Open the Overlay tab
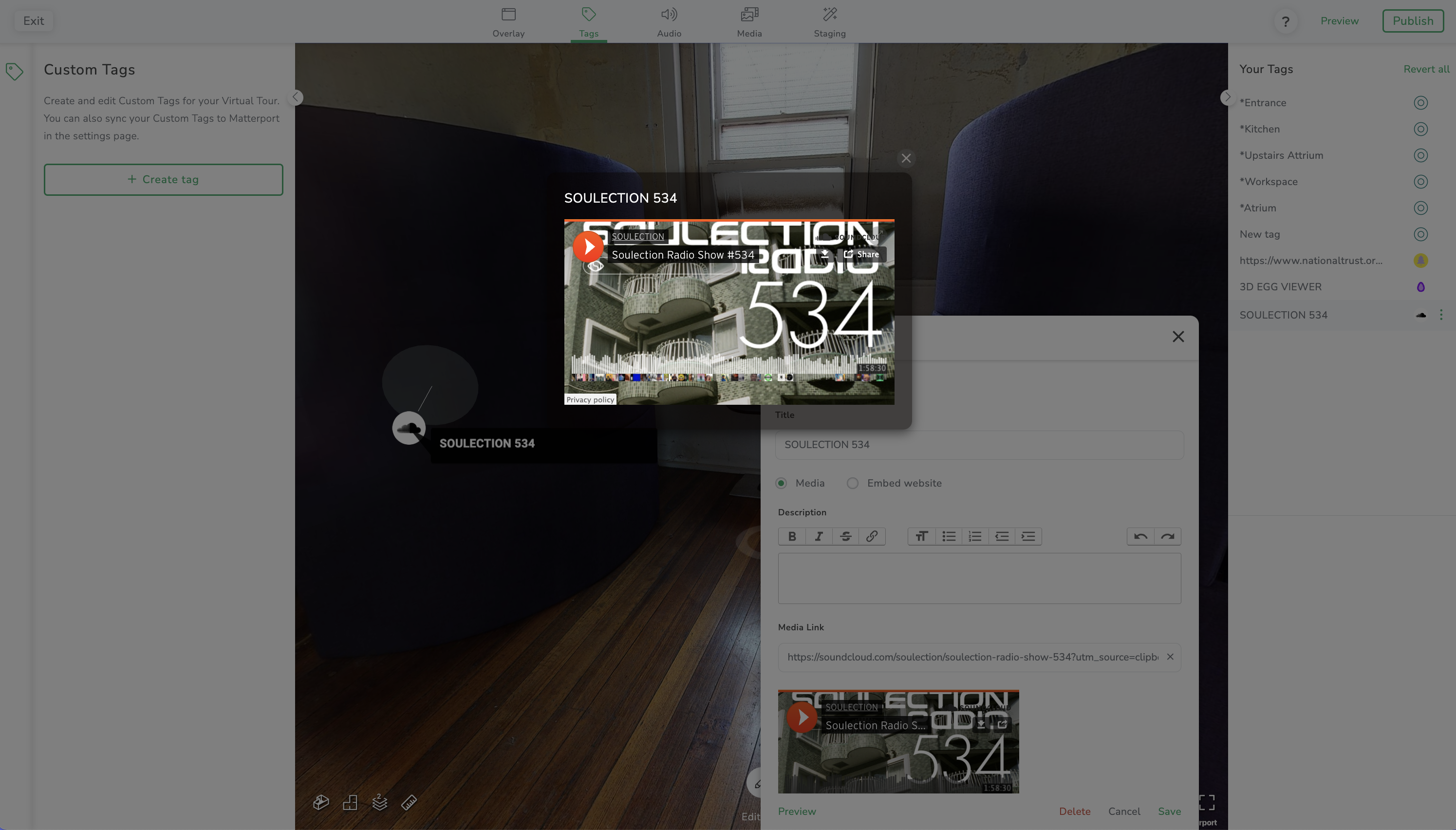Viewport: 1456px width, 830px height. 508,21
